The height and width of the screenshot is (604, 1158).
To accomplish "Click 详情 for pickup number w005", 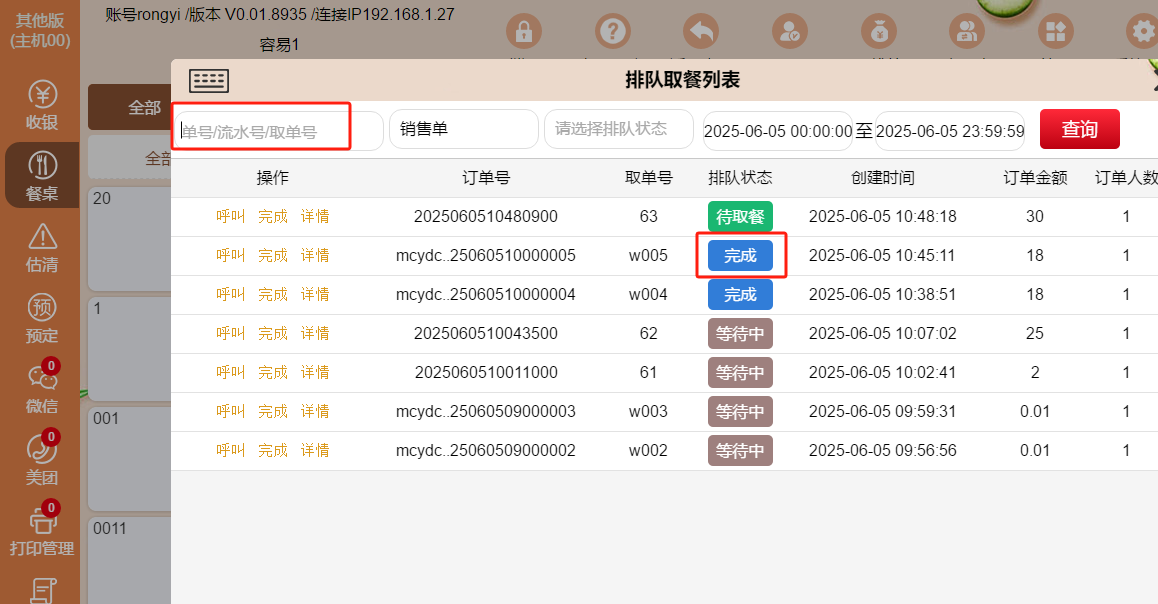I will coord(315,255).
